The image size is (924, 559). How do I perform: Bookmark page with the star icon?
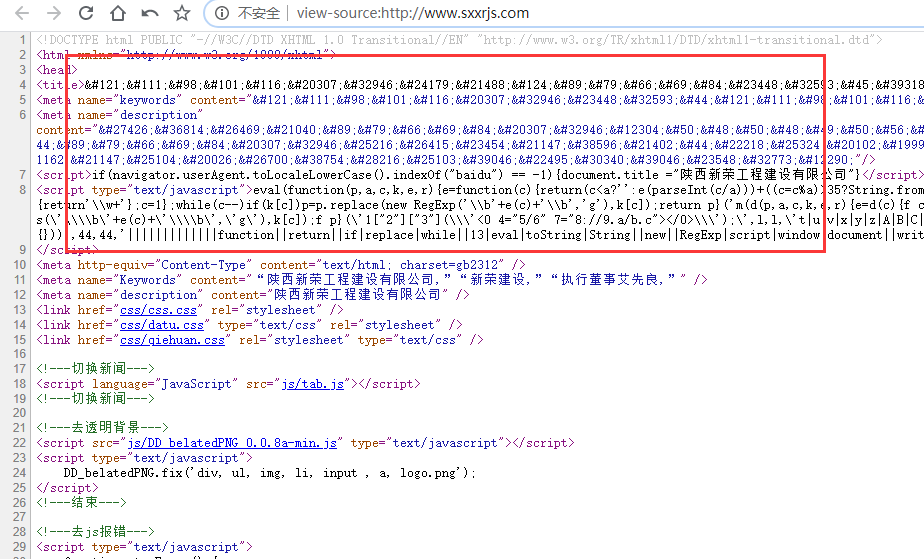tap(181, 13)
